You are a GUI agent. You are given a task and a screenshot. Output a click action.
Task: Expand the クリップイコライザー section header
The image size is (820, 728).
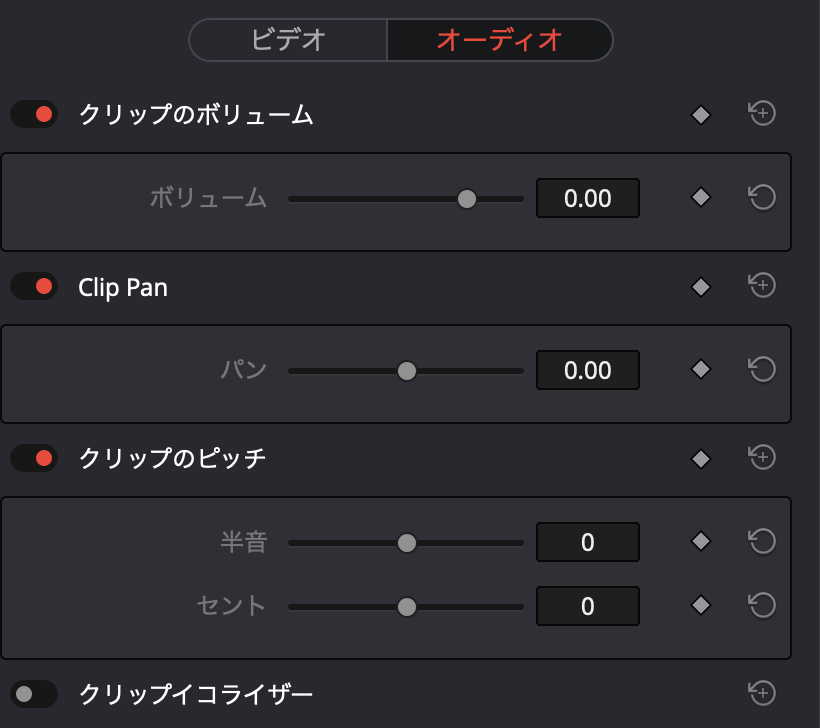pyautogui.click(x=196, y=693)
